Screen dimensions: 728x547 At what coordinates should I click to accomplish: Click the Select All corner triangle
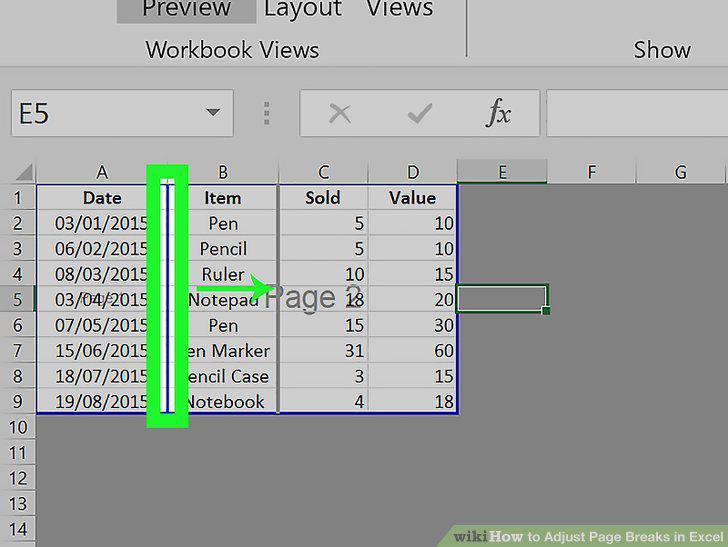pos(24,172)
